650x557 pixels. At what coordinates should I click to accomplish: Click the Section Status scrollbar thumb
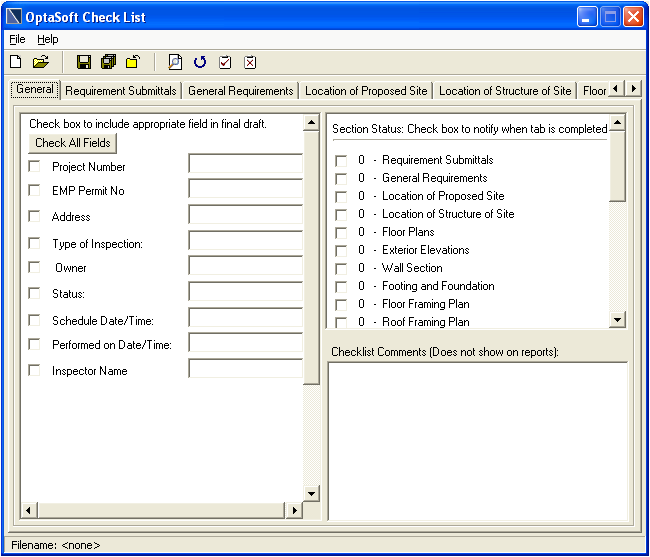pos(618,166)
